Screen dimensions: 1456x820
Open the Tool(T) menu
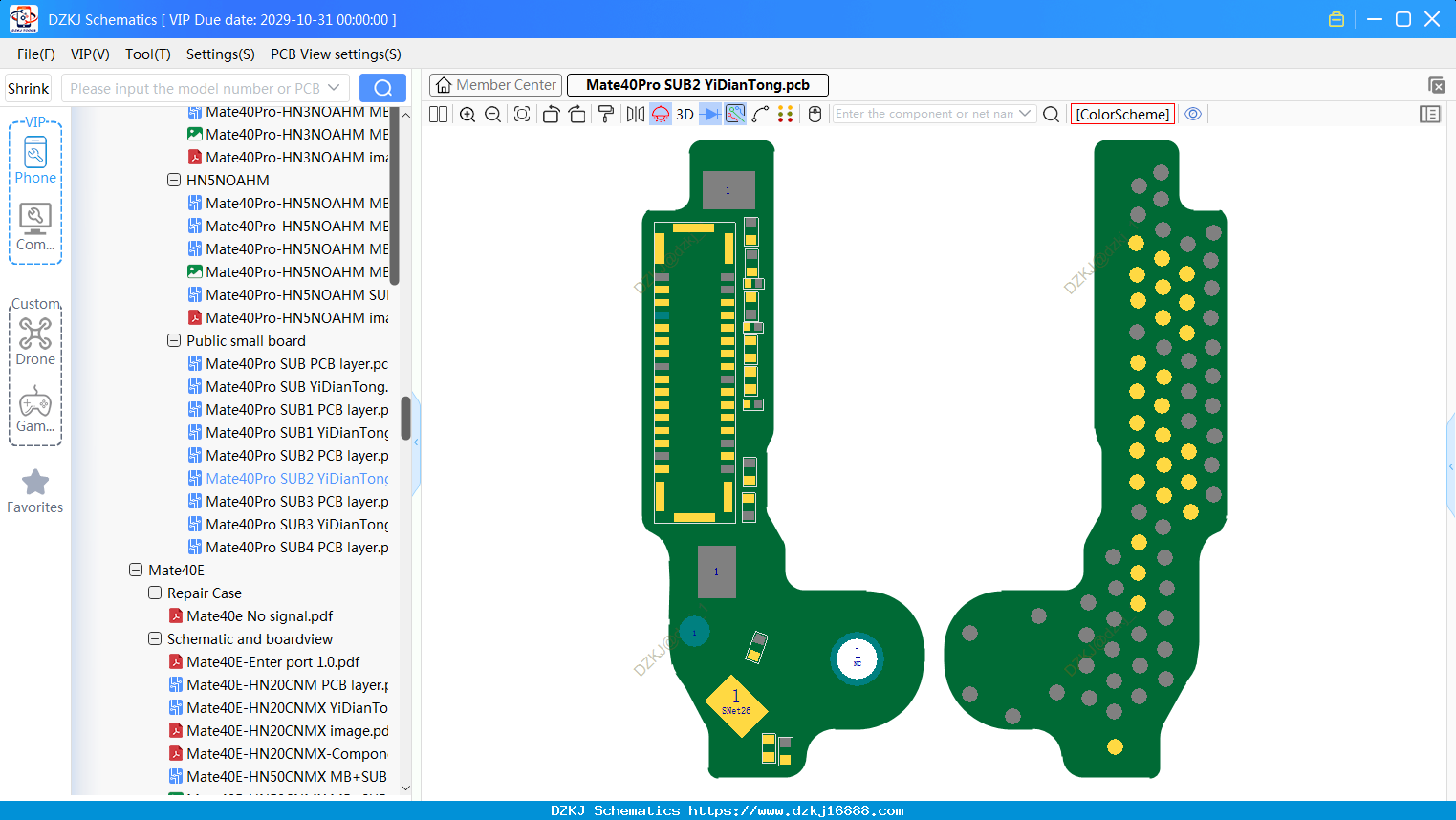[x=148, y=54]
